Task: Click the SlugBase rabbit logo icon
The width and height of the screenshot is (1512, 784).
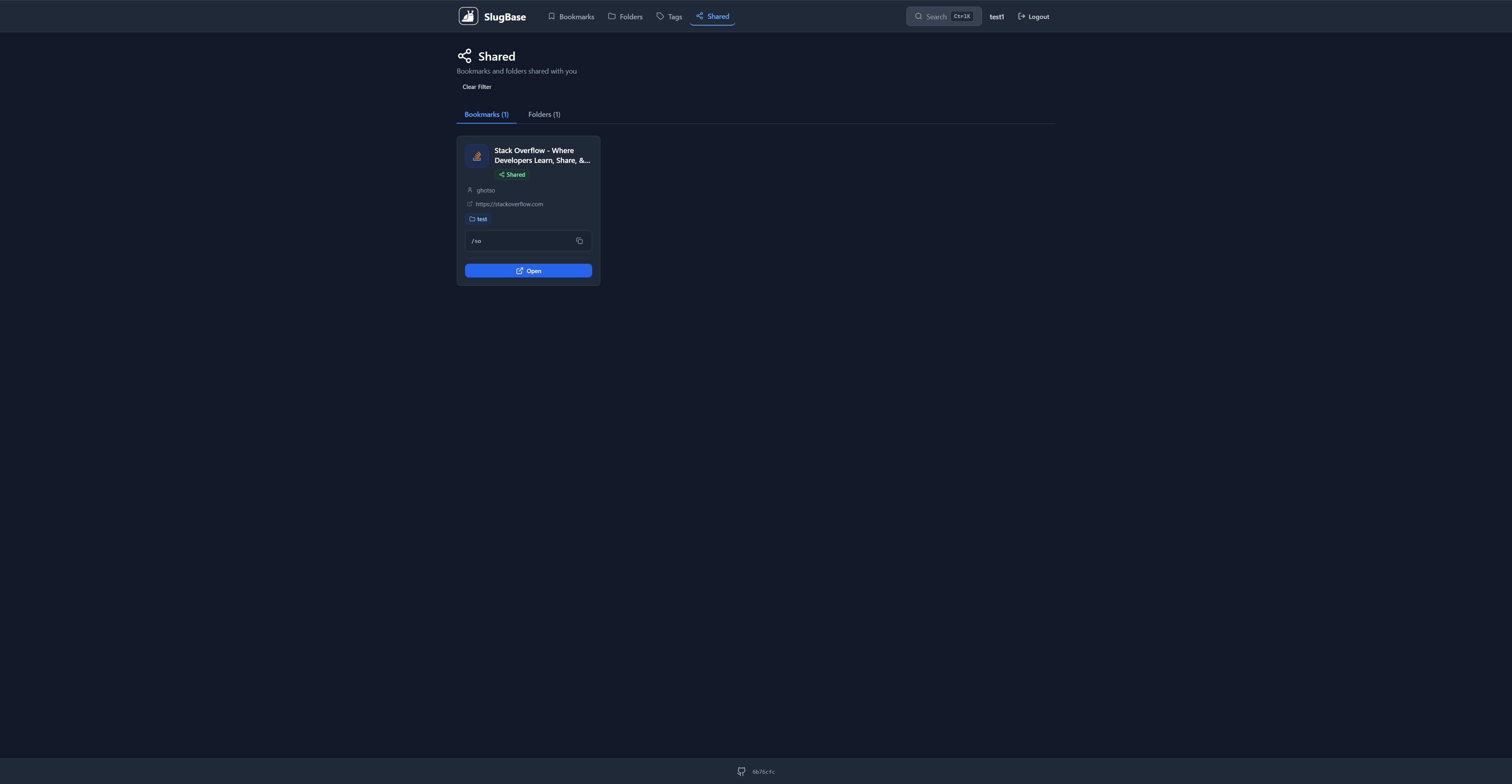Action: pyautogui.click(x=468, y=16)
